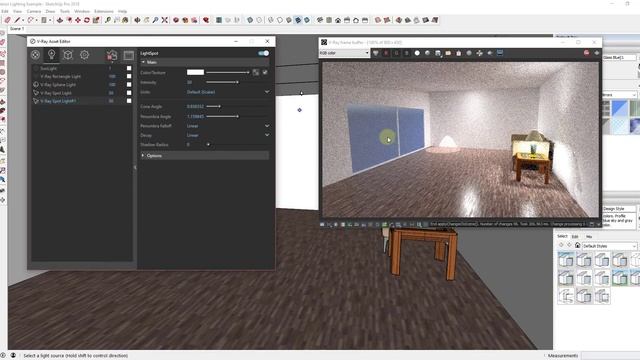Select the Line pencil tool
This screenshot has height=360, width=640.
pos(18,20)
